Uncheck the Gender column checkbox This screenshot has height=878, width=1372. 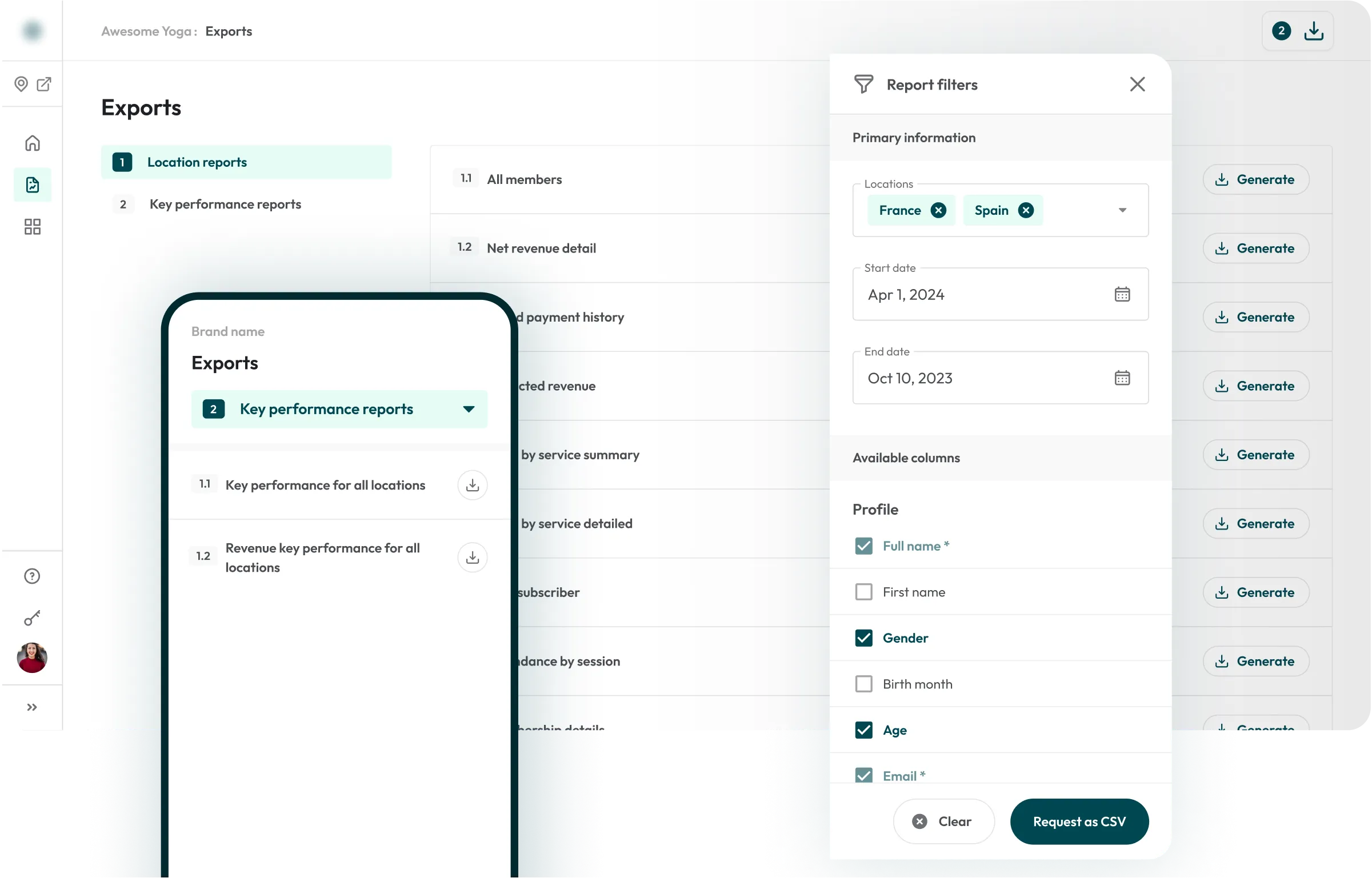pos(863,638)
